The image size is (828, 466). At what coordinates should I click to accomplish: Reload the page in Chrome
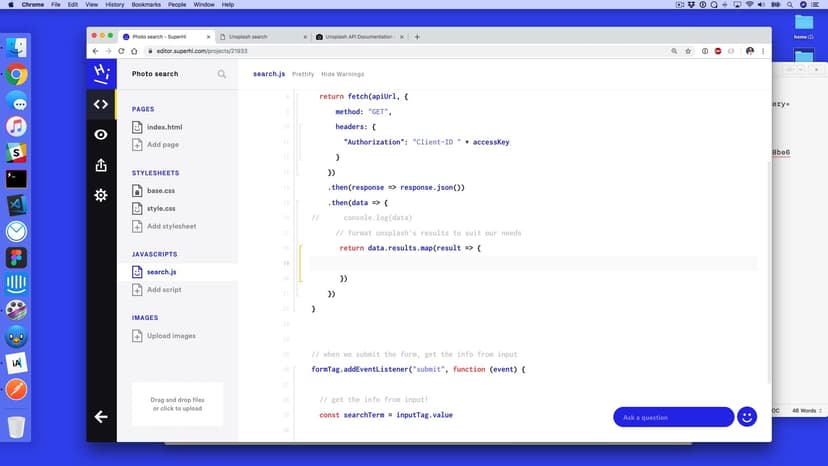click(x=122, y=50)
